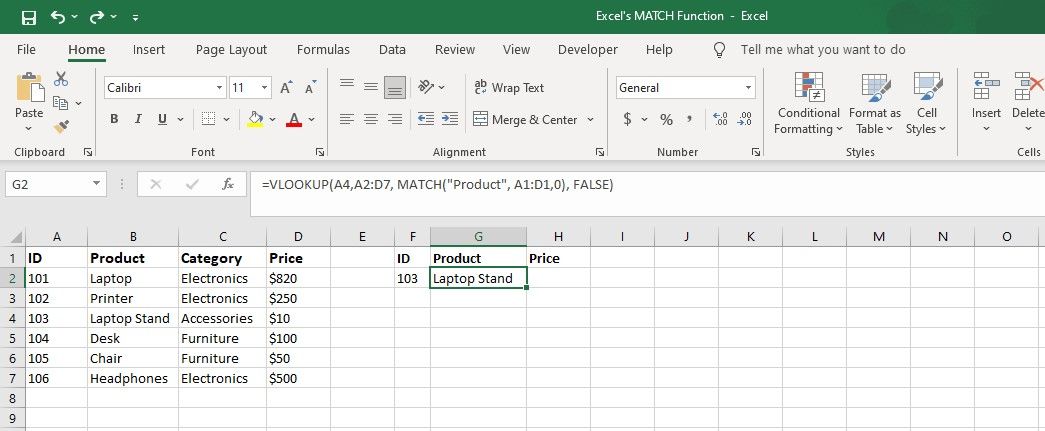Click the Paste clipboard icon
The image size is (1045, 431).
coord(29,87)
